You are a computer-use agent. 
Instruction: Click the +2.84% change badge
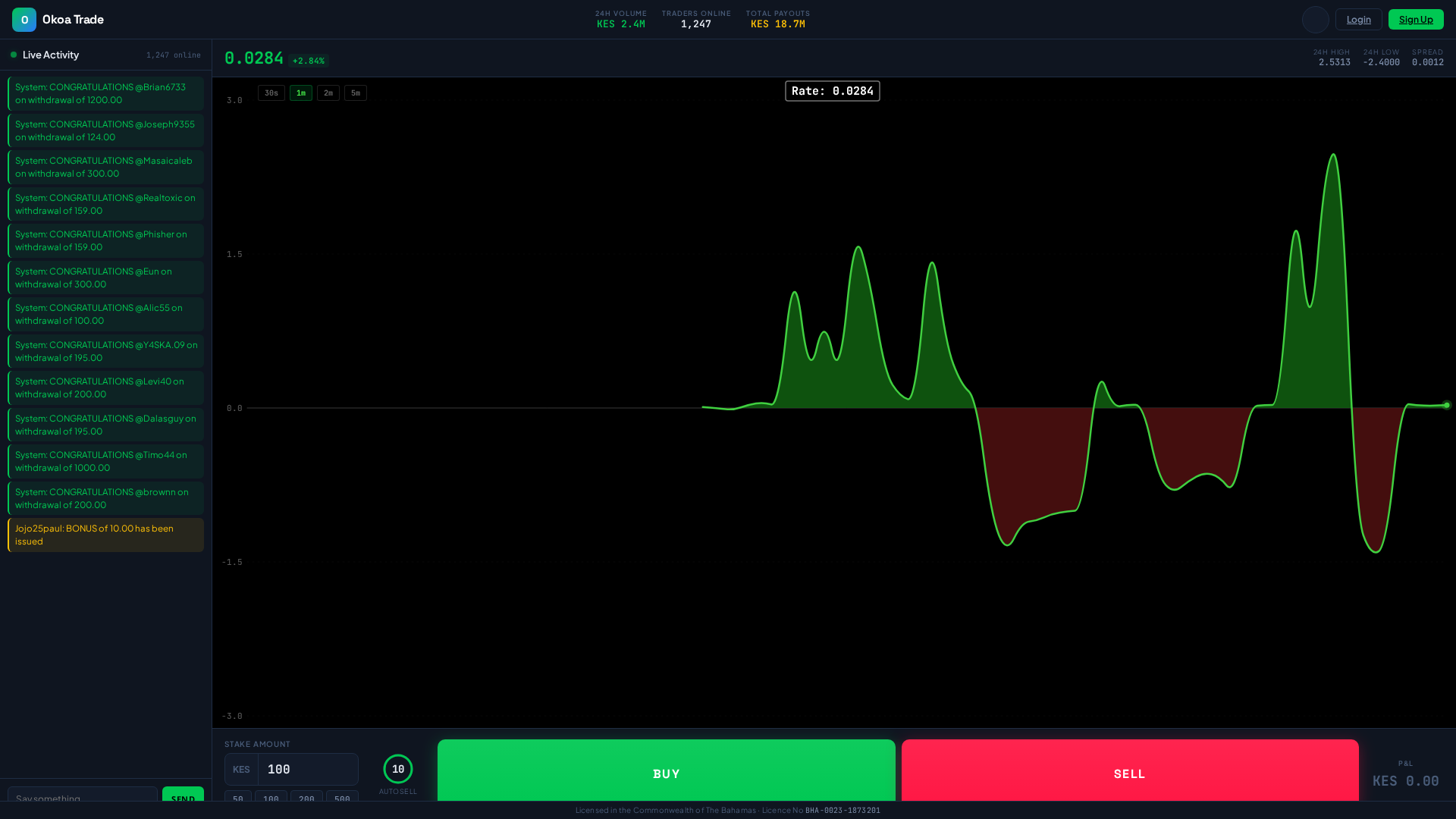coord(309,61)
